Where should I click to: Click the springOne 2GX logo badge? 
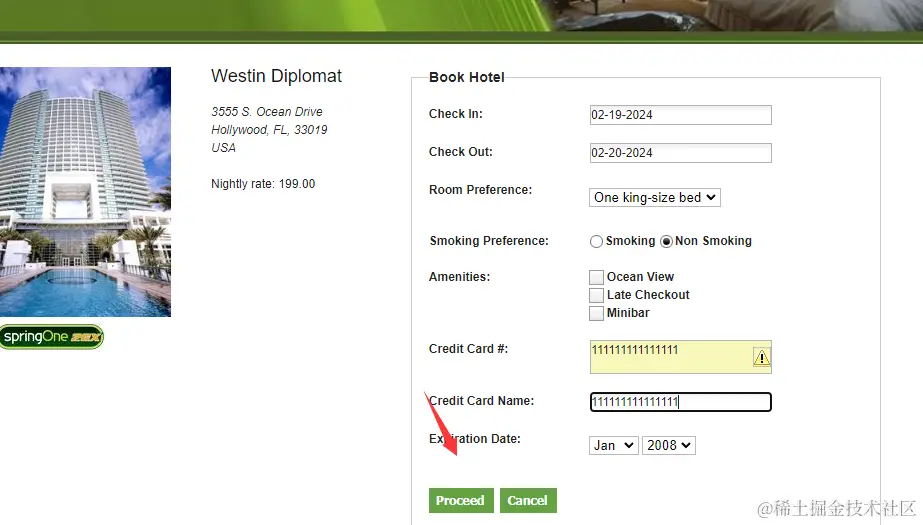[x=52, y=337]
